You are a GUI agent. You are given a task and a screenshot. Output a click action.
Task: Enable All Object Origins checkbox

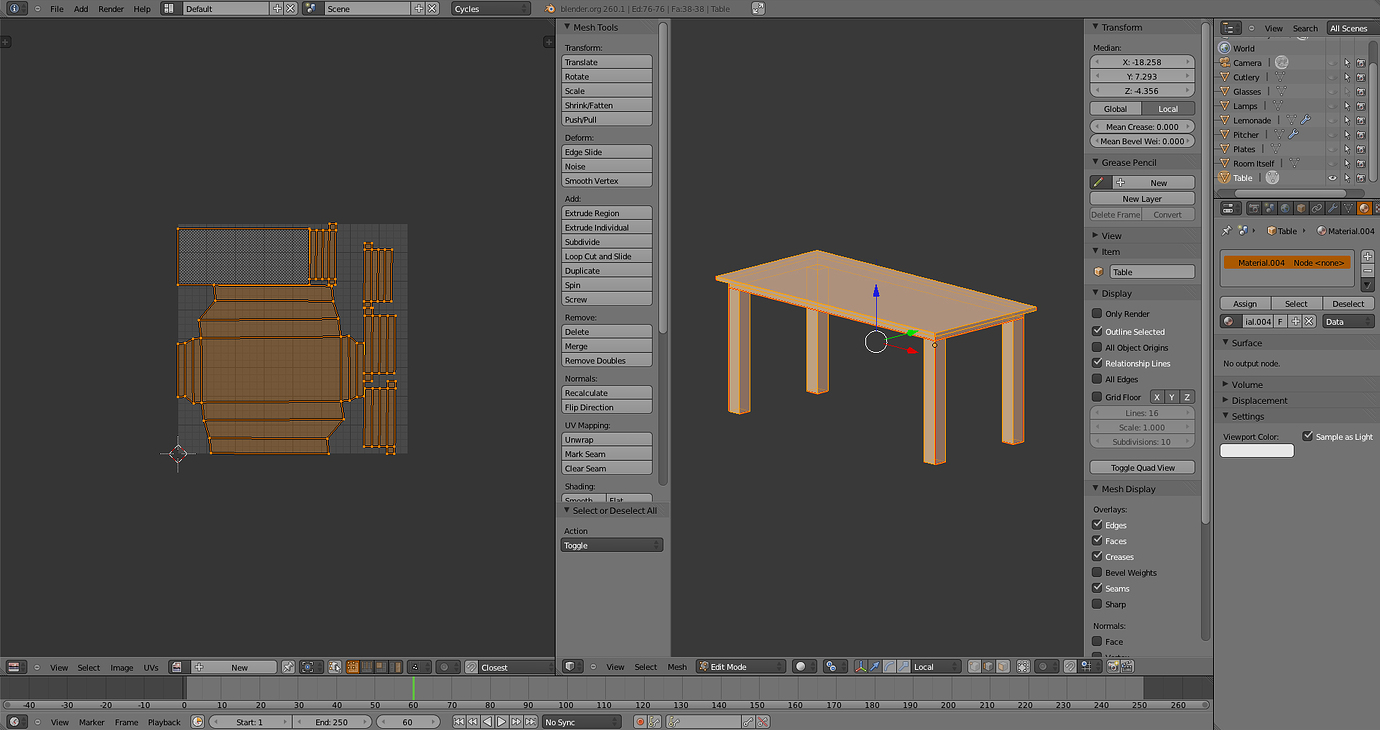[1097, 347]
